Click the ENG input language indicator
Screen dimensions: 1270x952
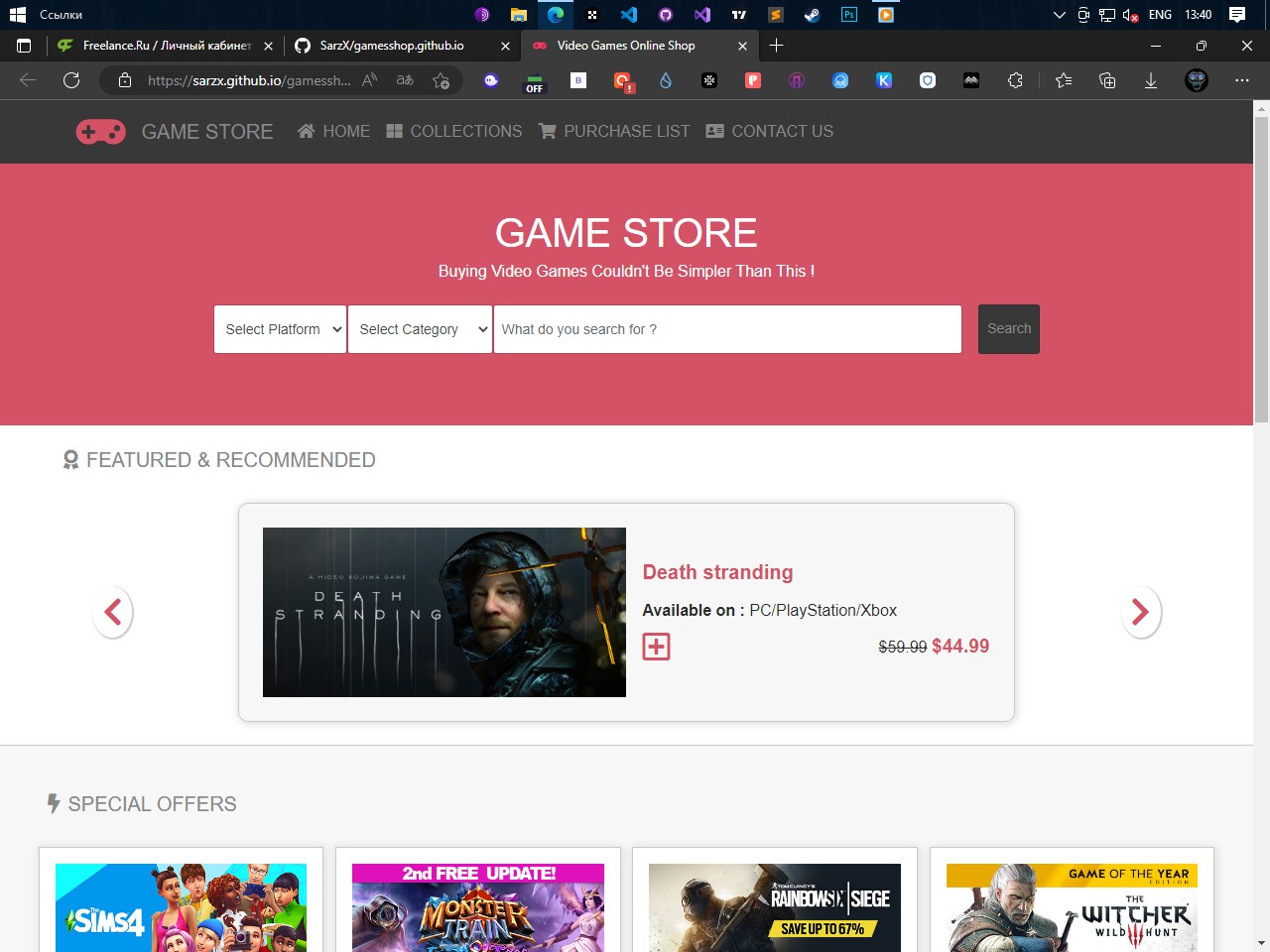tap(1160, 15)
